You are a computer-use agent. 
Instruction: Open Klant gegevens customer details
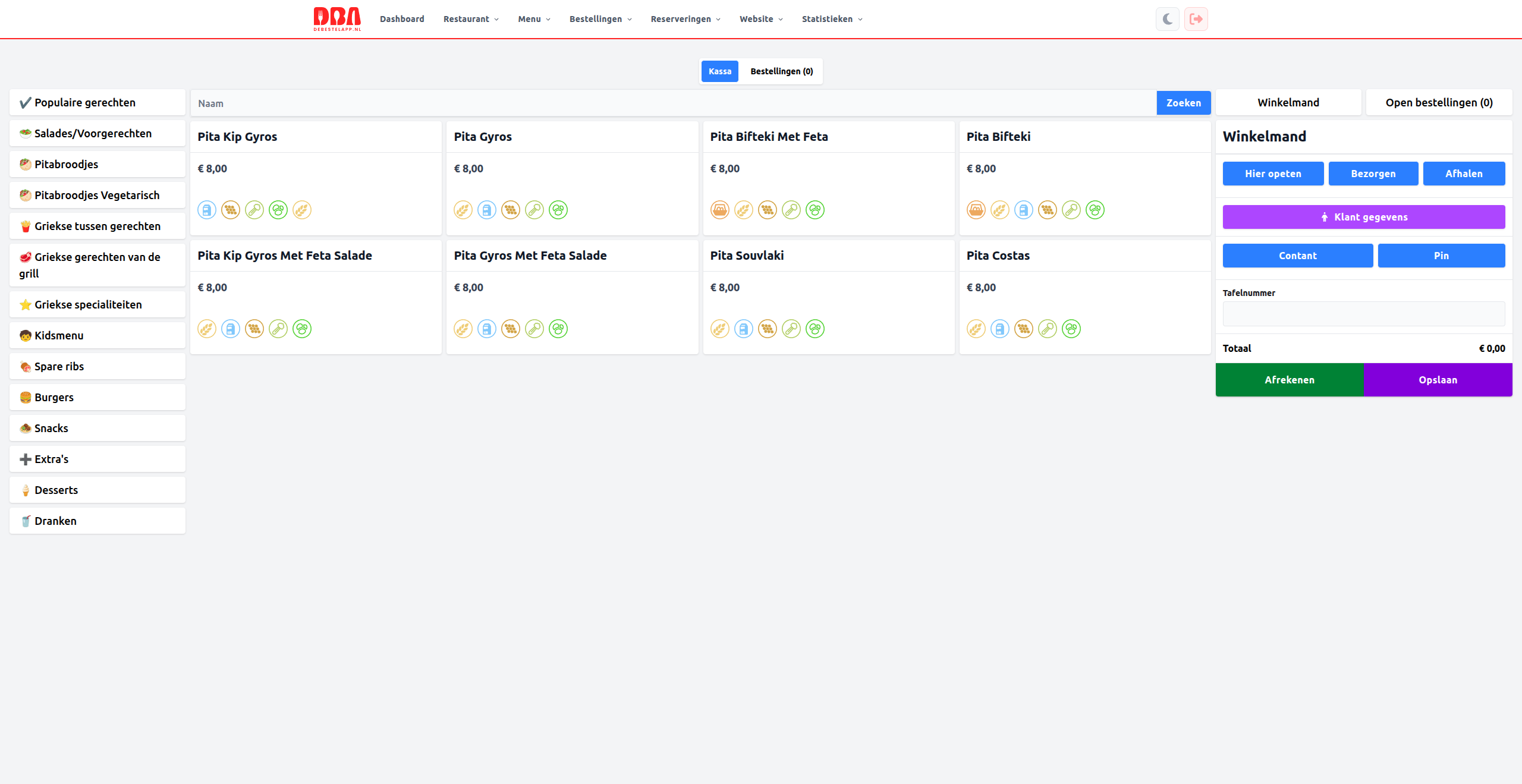1364,217
